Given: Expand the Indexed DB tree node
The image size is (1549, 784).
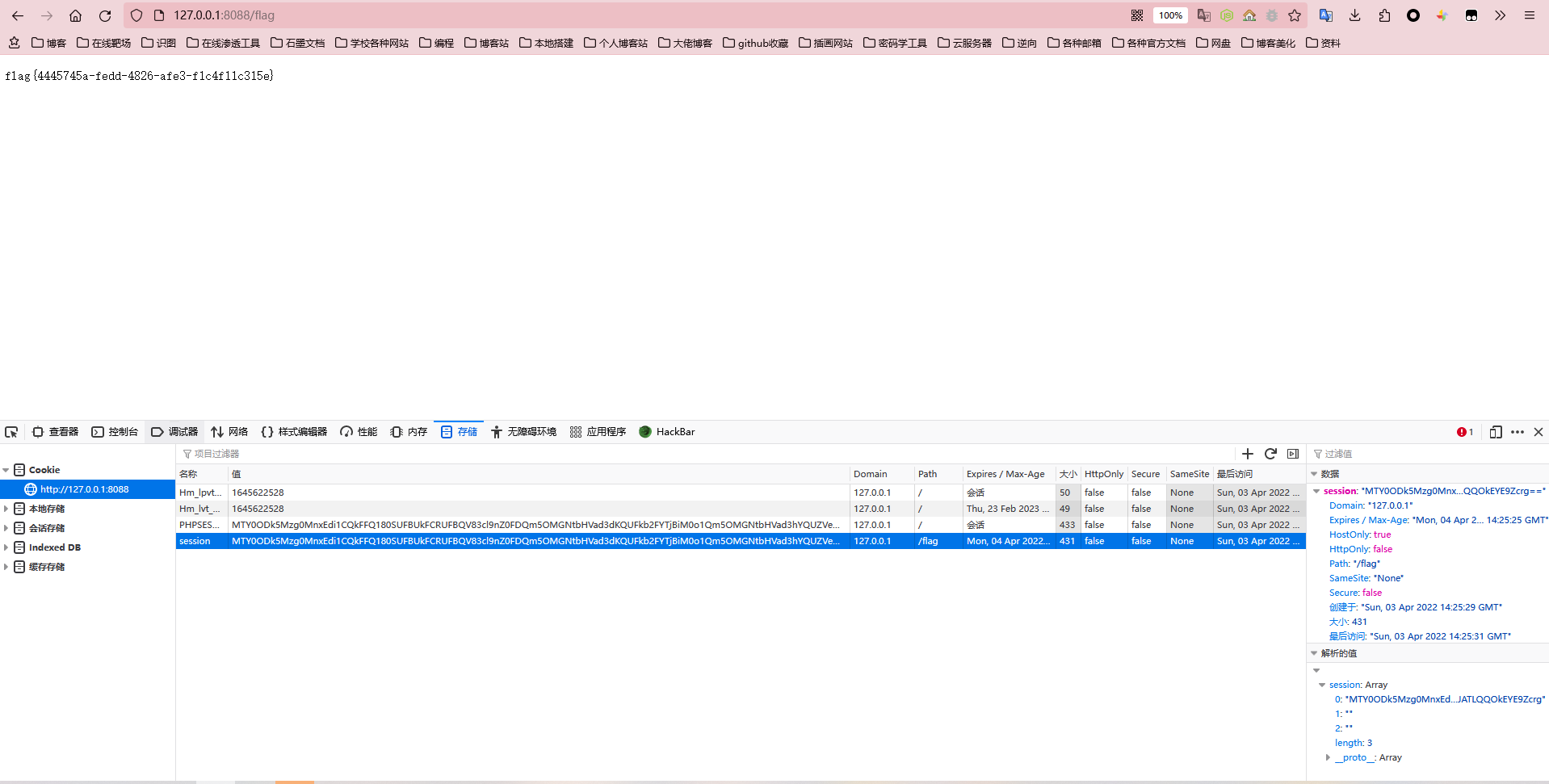Looking at the screenshot, I should click(x=6, y=547).
